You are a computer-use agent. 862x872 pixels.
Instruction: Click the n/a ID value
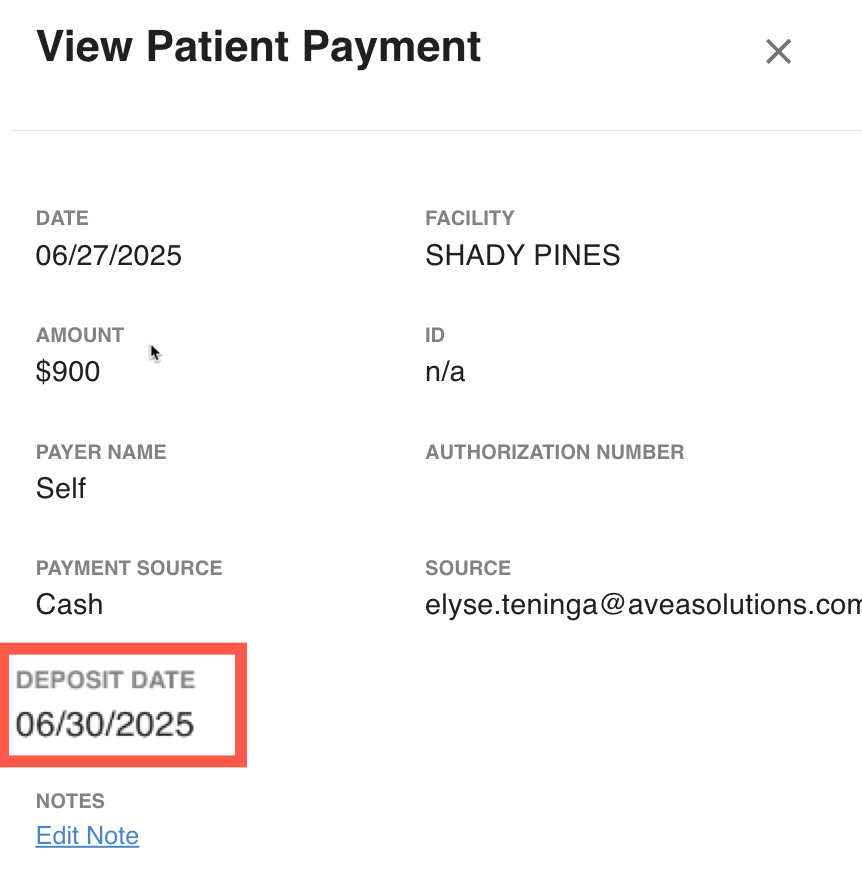[445, 371]
